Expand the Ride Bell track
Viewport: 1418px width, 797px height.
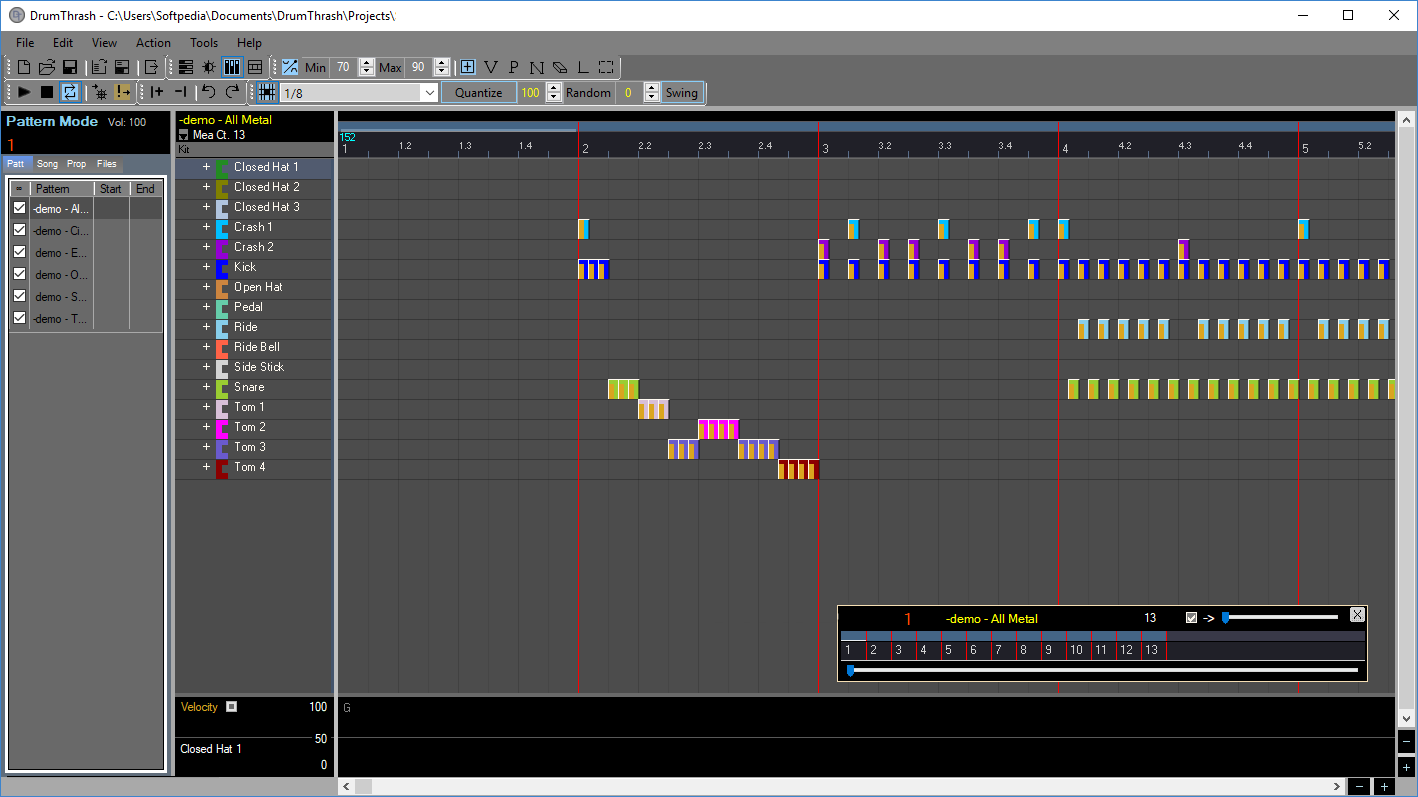click(x=207, y=347)
